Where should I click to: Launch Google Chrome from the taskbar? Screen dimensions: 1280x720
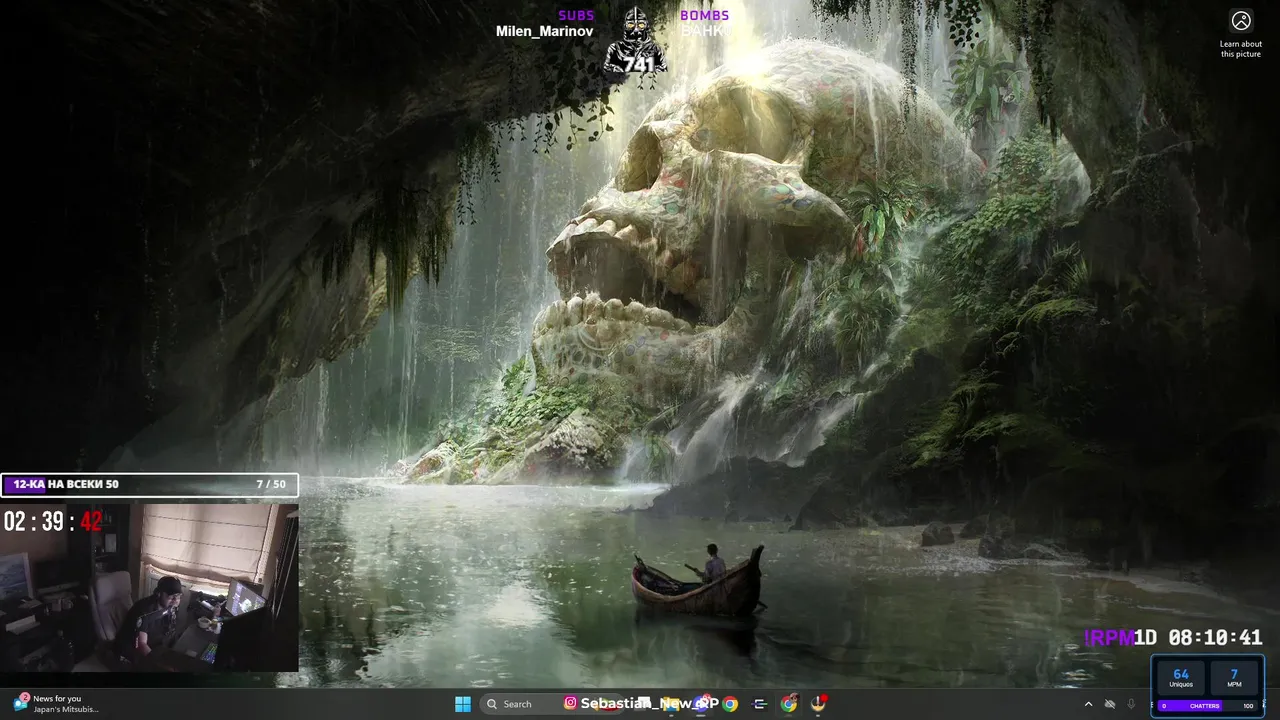(x=730, y=704)
